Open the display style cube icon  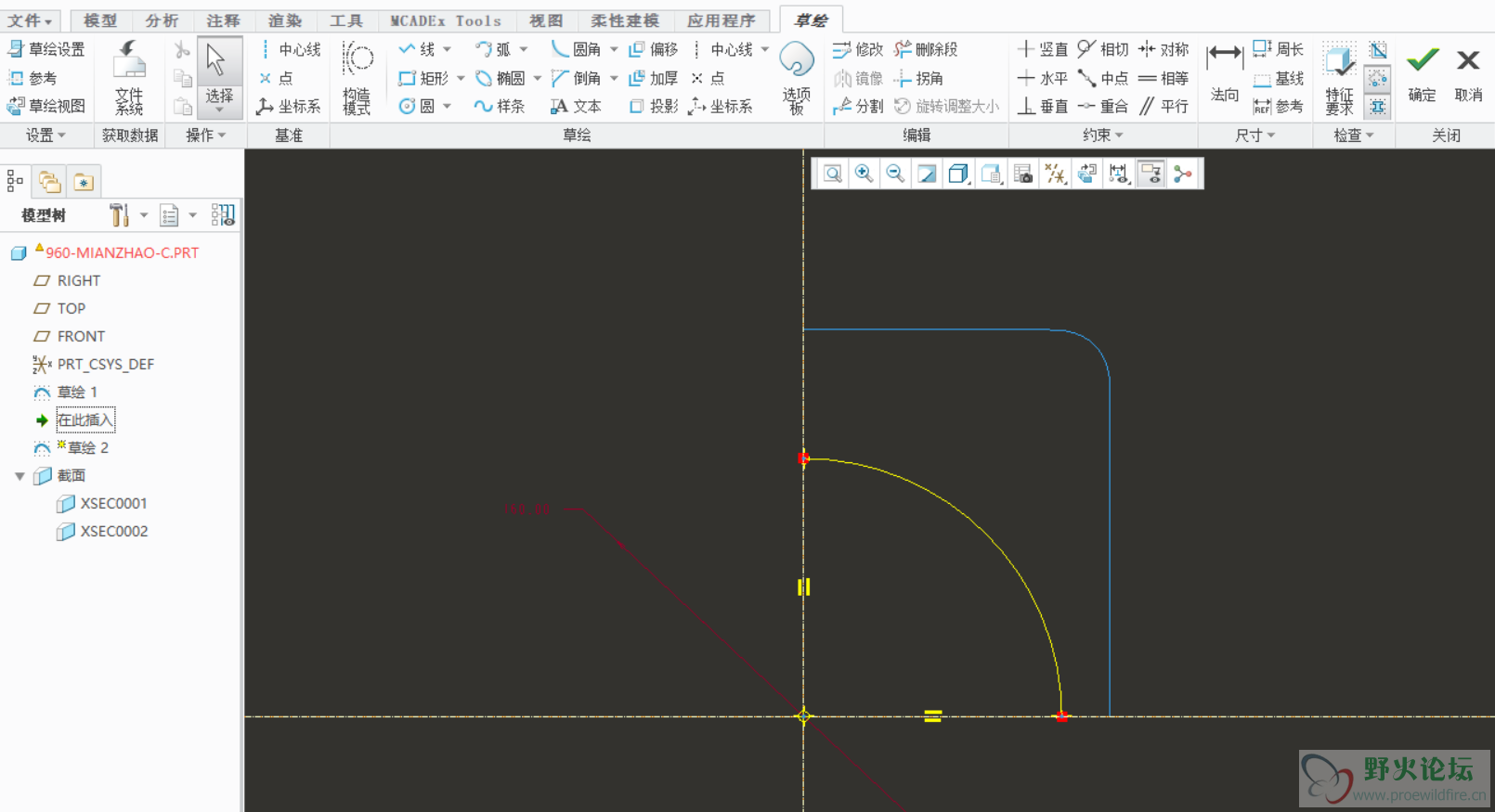[x=958, y=174]
